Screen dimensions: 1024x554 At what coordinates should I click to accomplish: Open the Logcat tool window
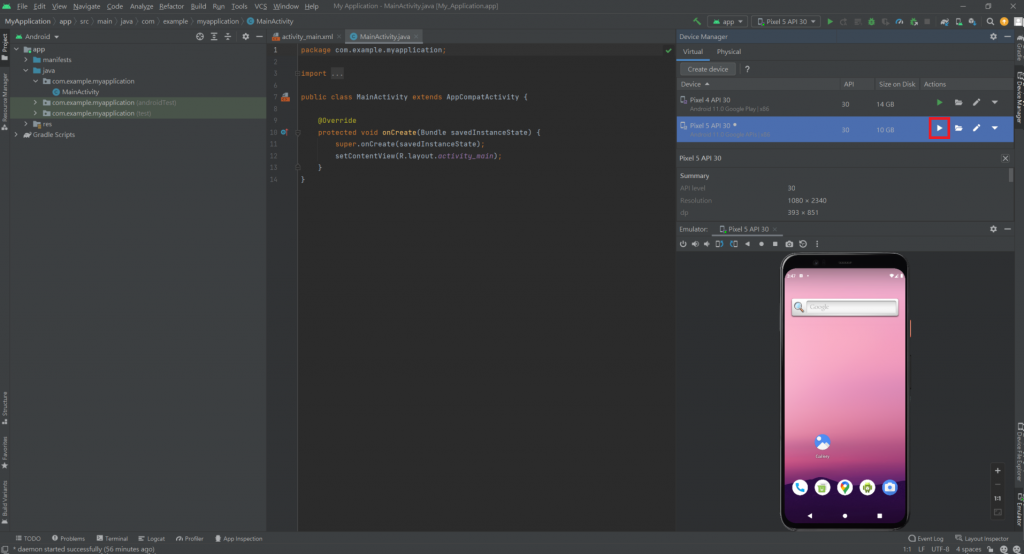(x=152, y=539)
